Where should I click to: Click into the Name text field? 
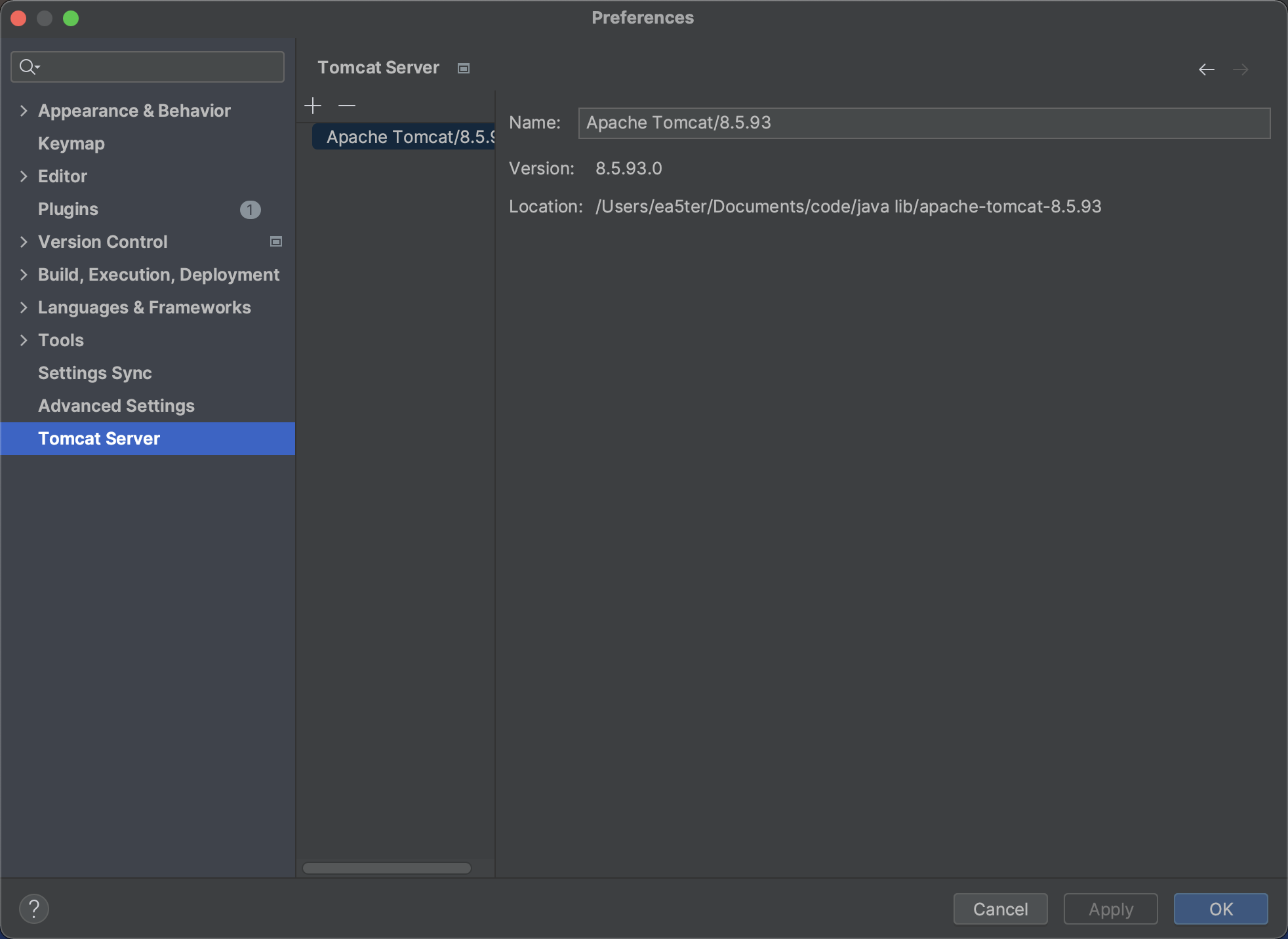point(923,123)
